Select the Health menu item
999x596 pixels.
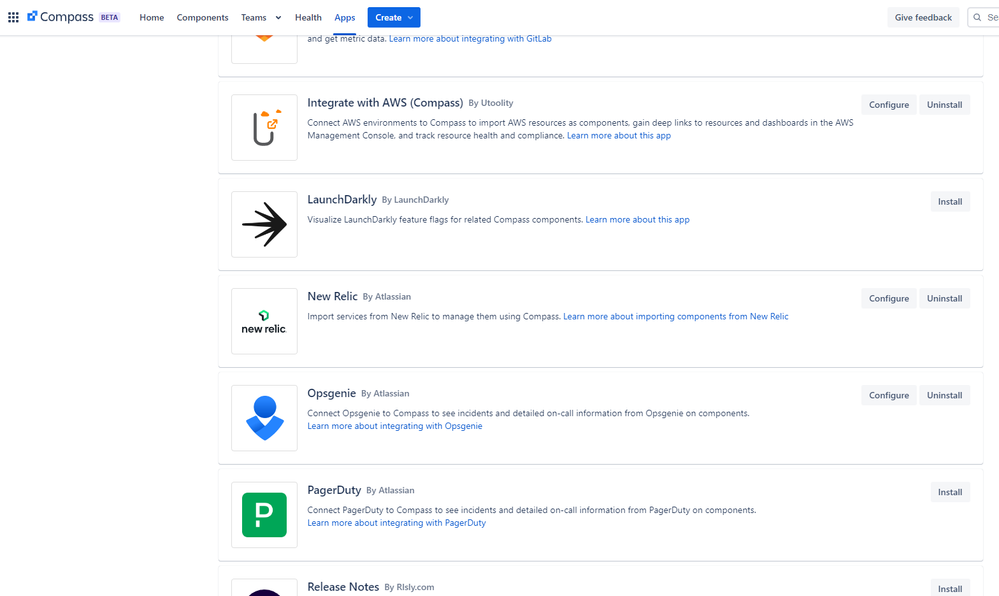tap(307, 17)
